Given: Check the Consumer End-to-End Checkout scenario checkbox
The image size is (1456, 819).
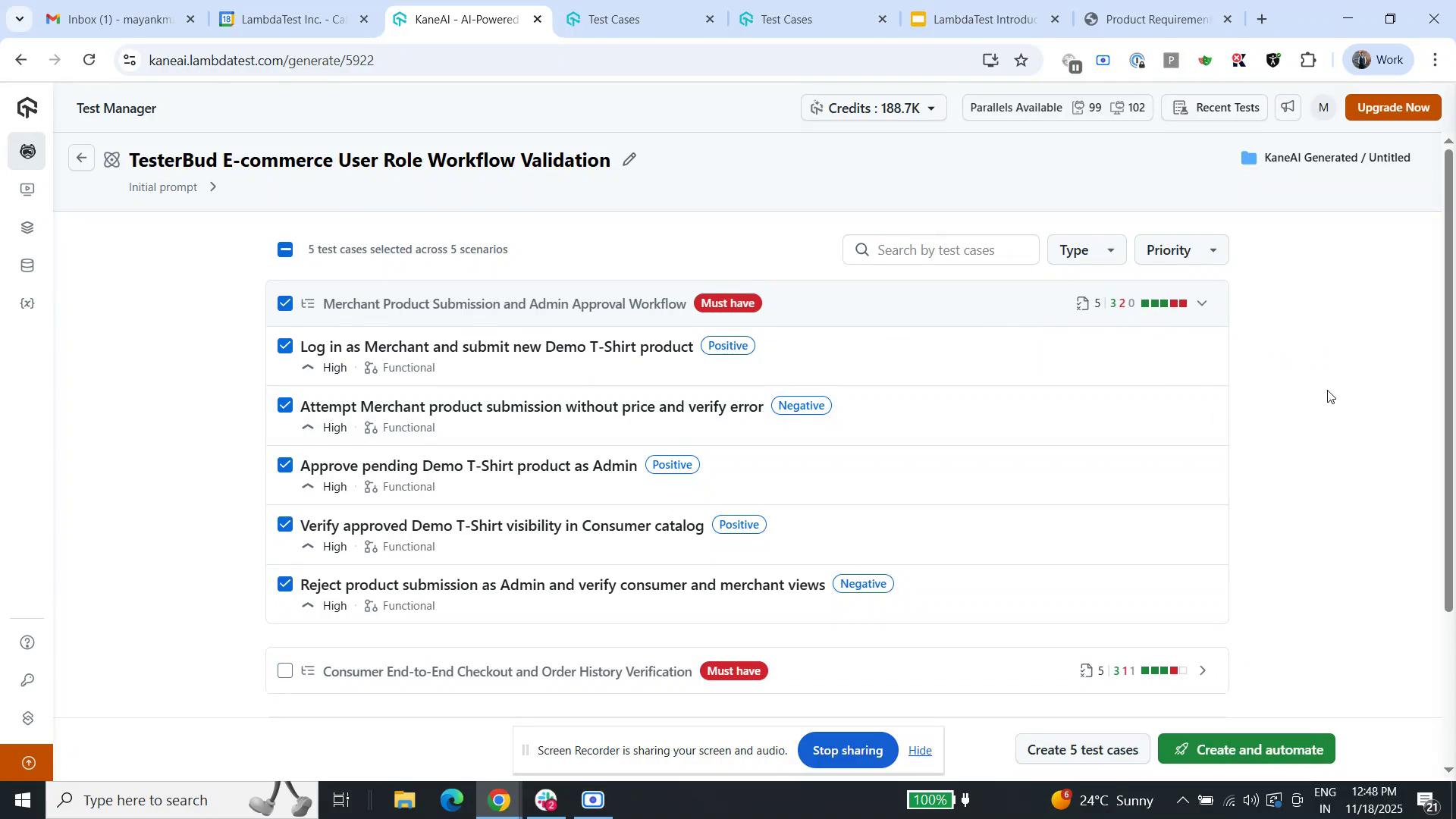Looking at the screenshot, I should coord(285,671).
